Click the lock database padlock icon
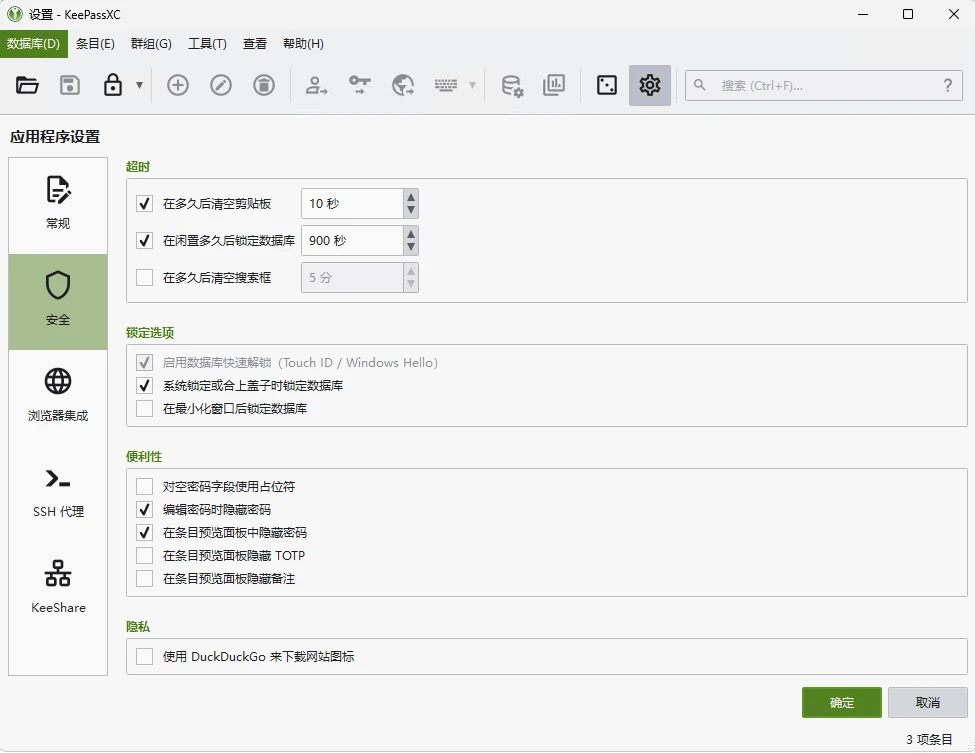This screenshot has height=753, width=975. (113, 85)
